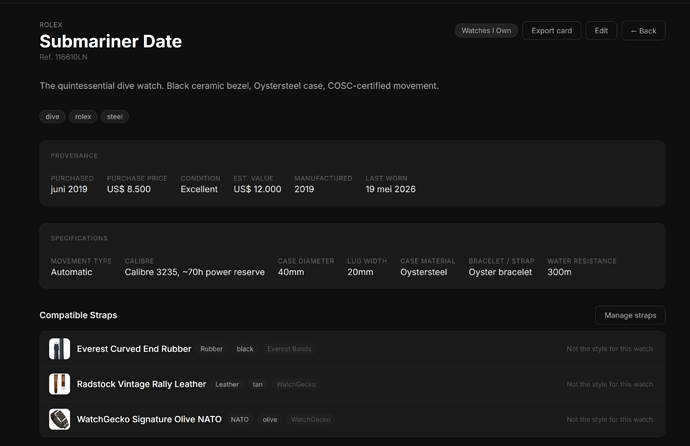Click the Ref. 116610LN reference text
The width and height of the screenshot is (690, 446).
(63, 57)
